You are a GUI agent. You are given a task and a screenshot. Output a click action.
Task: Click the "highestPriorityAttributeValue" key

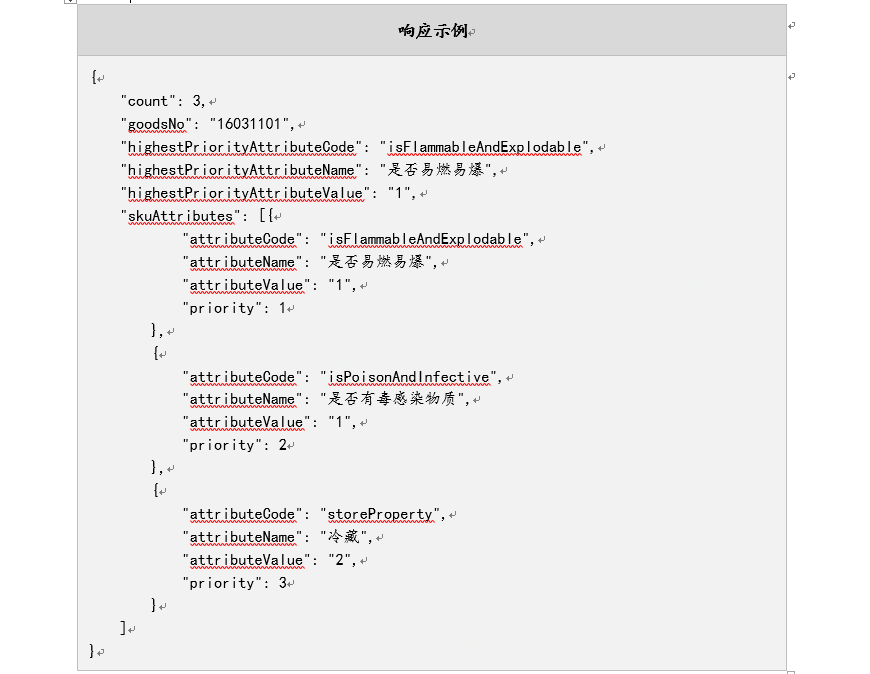point(241,193)
